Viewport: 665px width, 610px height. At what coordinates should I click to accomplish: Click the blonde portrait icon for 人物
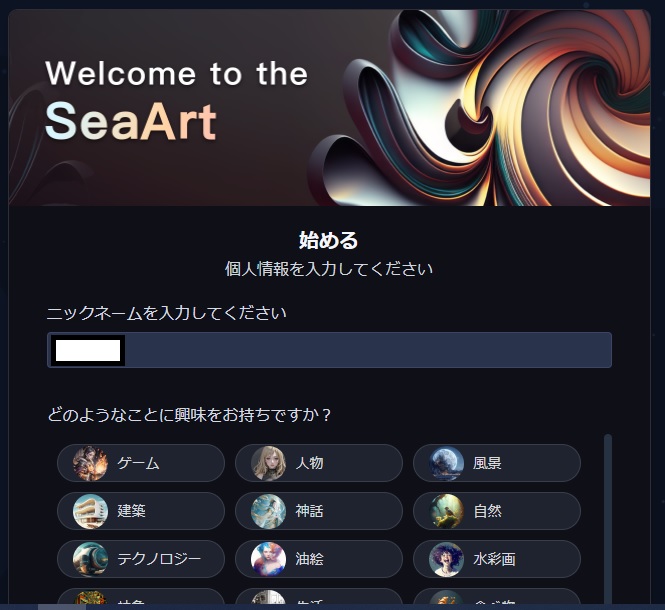pyautogui.click(x=268, y=463)
